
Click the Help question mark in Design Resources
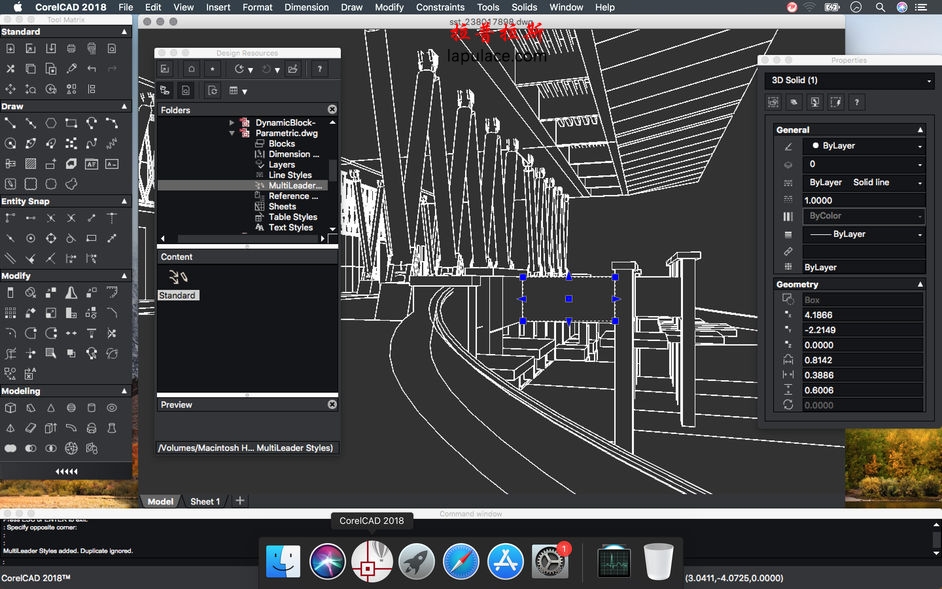pyautogui.click(x=320, y=69)
